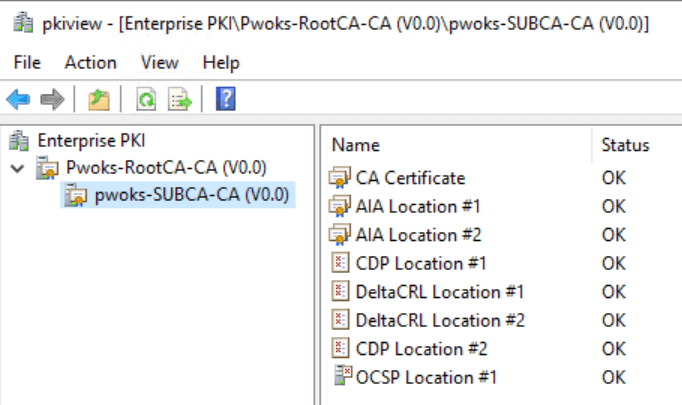Click the OK status of CDP Location #2
This screenshot has width=682, height=405.
point(614,349)
